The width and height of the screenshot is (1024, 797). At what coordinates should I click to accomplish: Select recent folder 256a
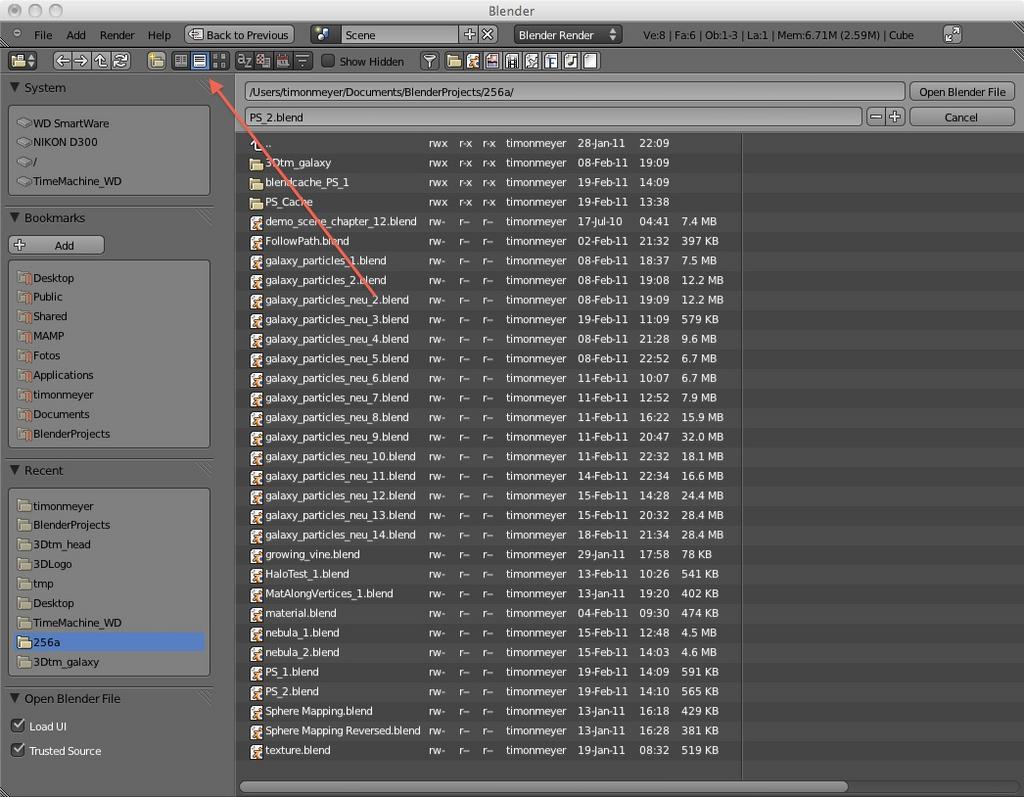coord(110,642)
